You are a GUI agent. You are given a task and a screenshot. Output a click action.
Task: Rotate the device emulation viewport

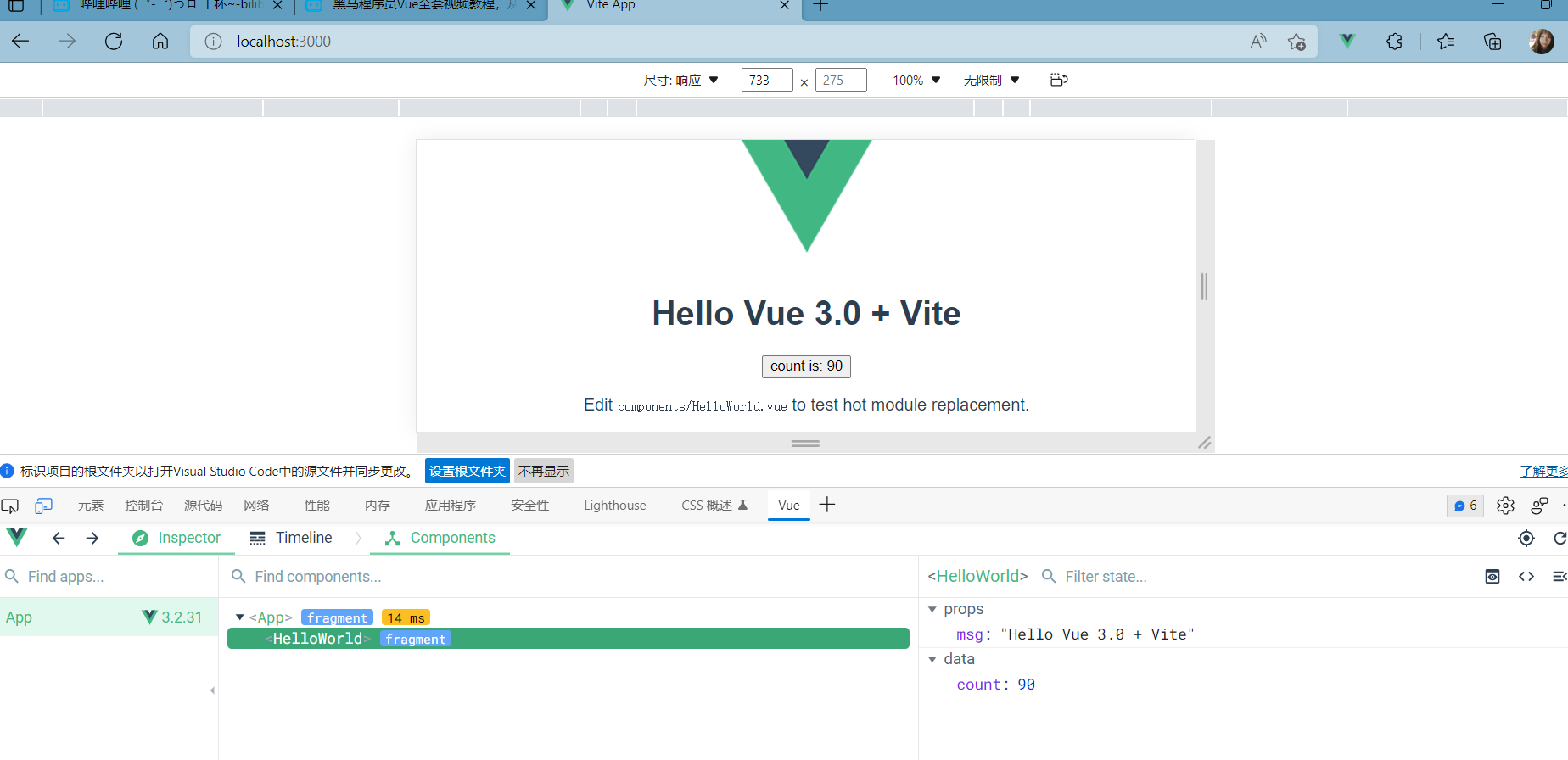pyautogui.click(x=1059, y=80)
